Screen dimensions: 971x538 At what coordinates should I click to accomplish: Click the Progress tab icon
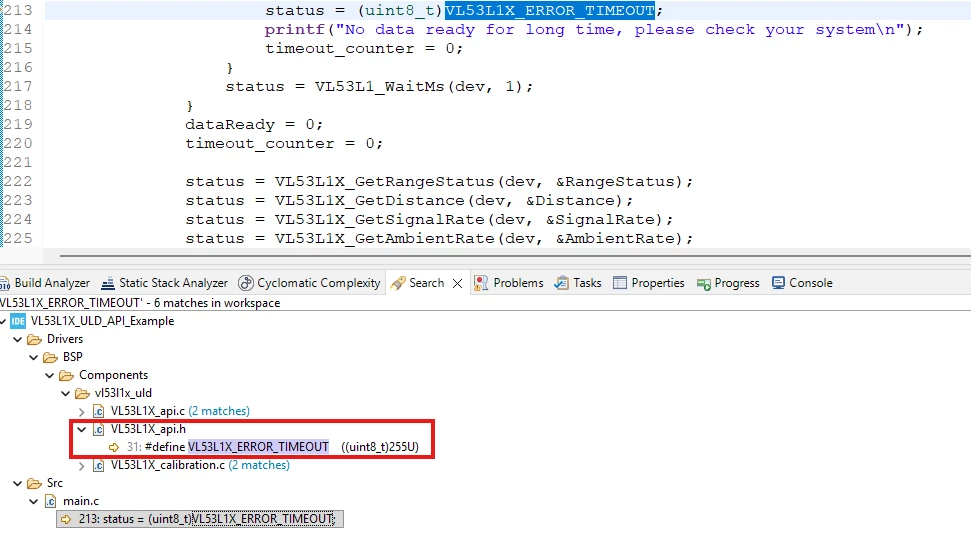point(703,284)
